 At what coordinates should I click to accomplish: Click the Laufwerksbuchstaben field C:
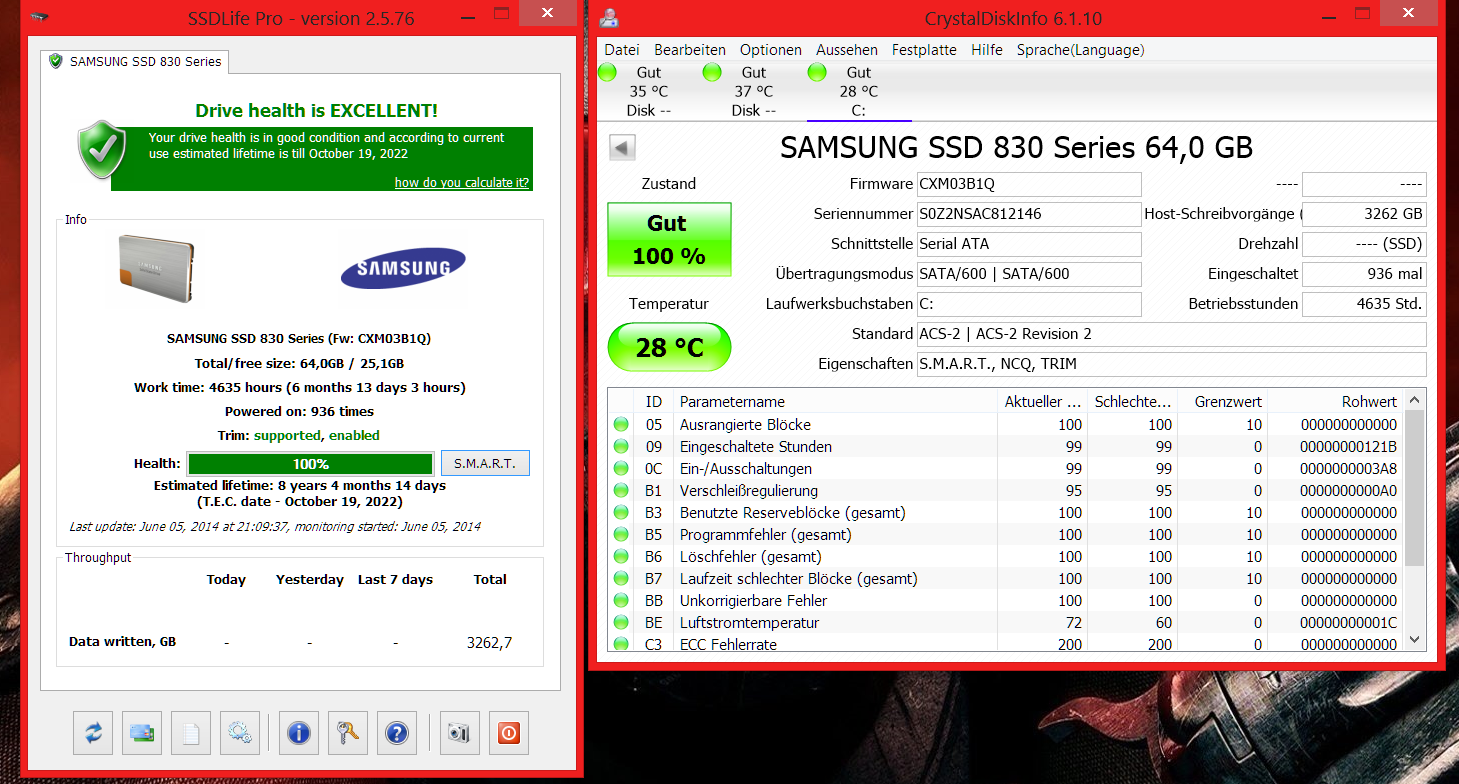point(1028,304)
